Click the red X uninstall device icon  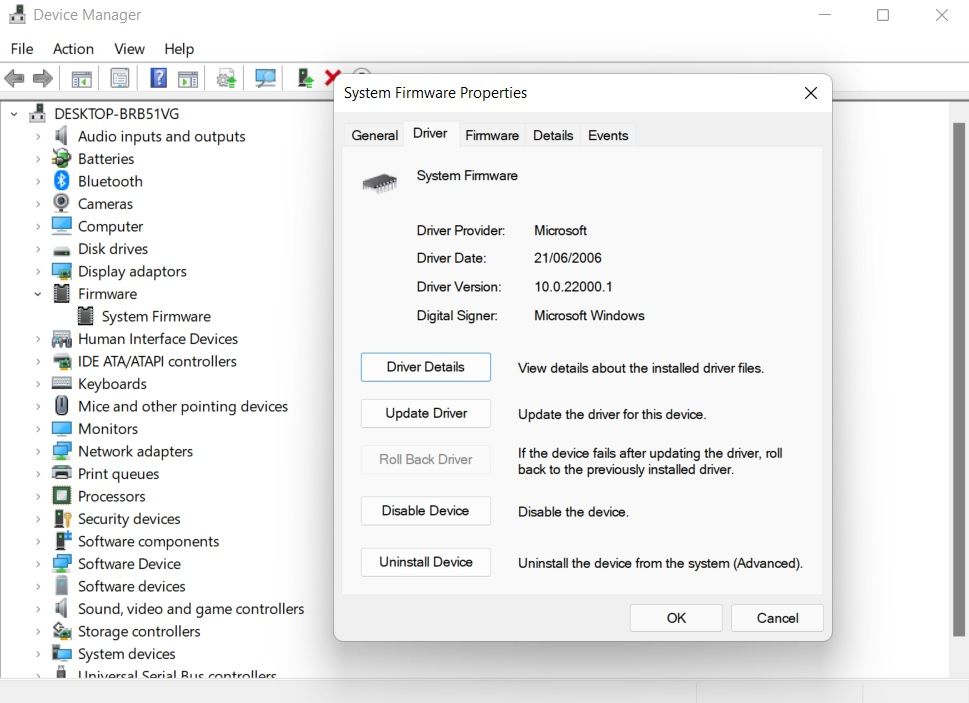click(x=332, y=78)
